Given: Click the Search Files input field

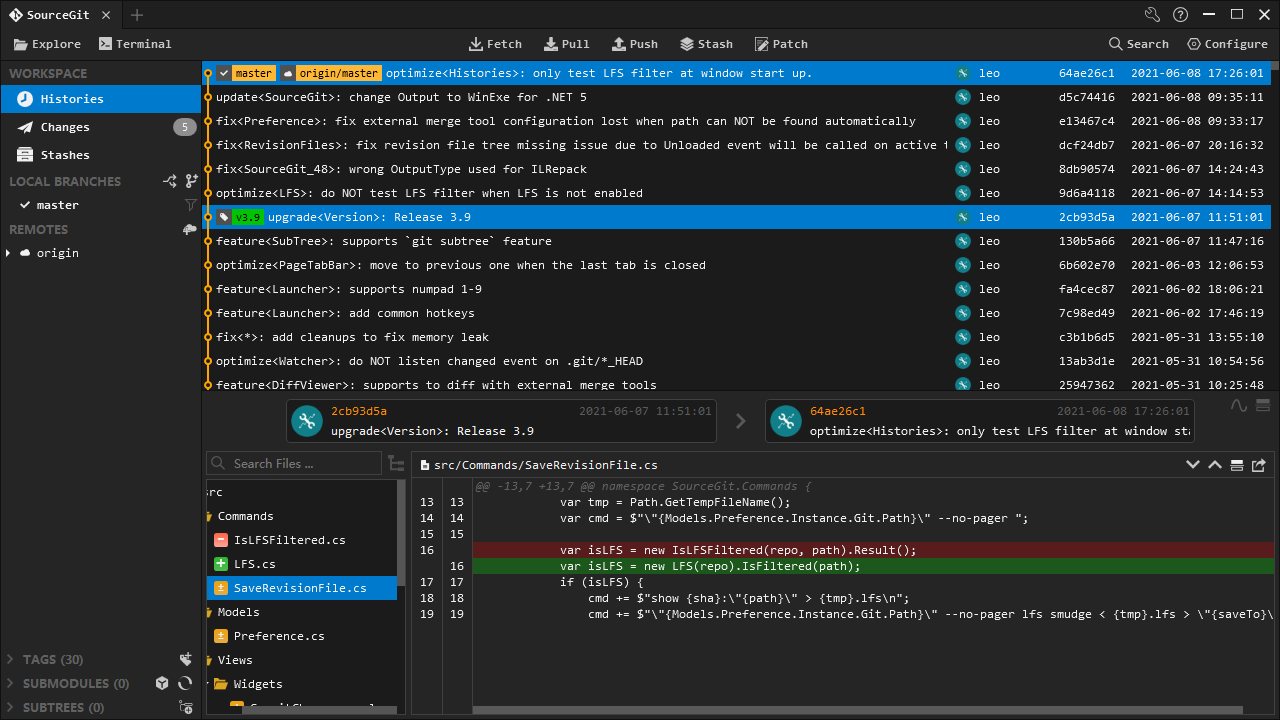Looking at the screenshot, I should 294,463.
